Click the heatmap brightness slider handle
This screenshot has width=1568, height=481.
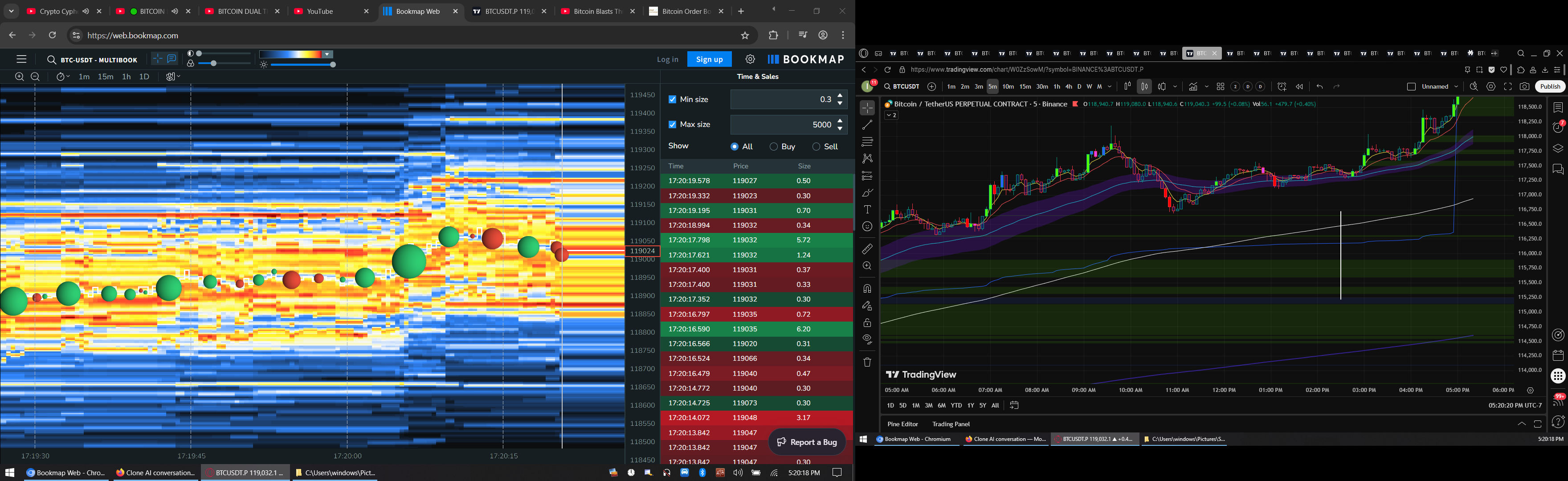coord(333,65)
